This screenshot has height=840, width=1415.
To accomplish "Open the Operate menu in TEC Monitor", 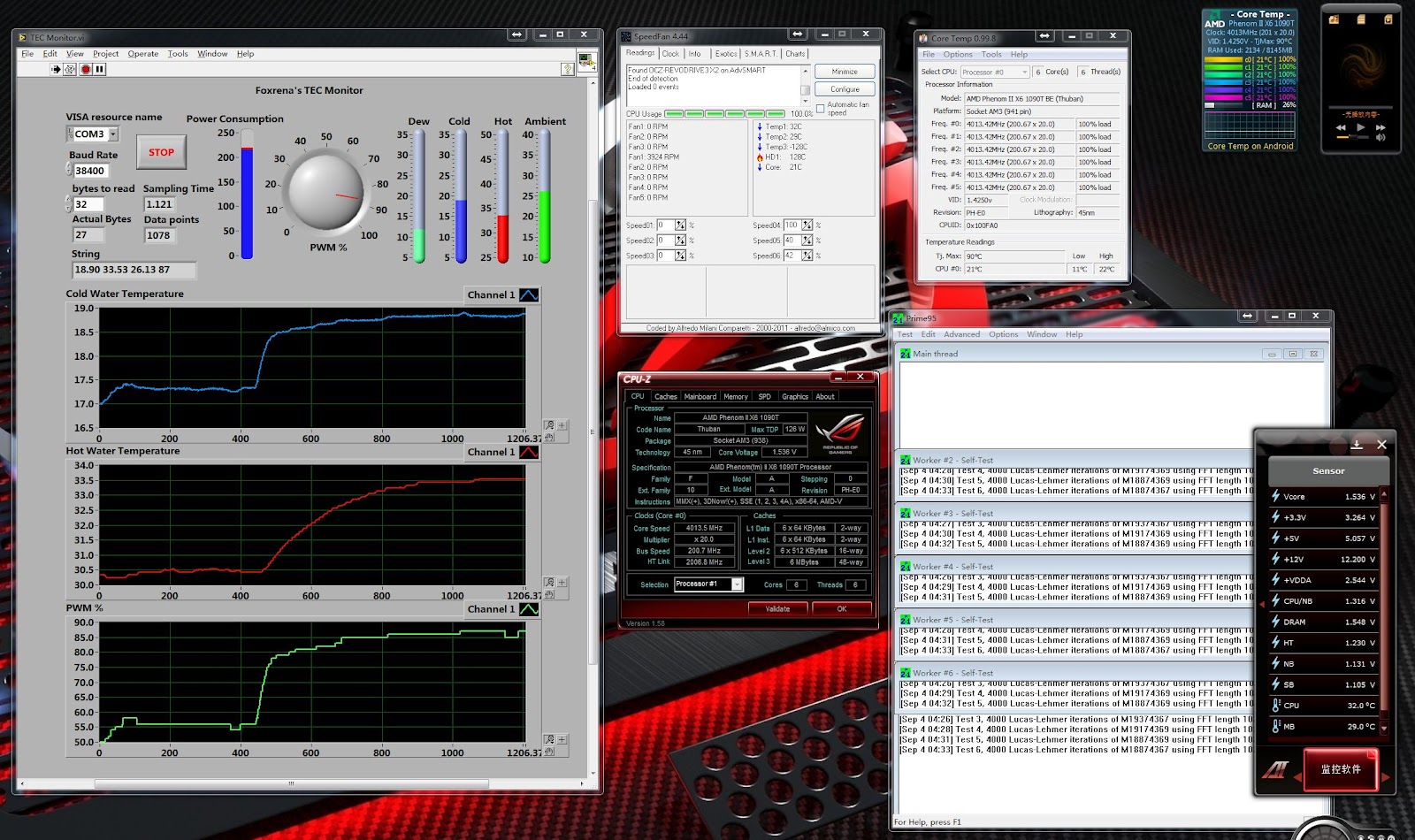I will point(143,54).
